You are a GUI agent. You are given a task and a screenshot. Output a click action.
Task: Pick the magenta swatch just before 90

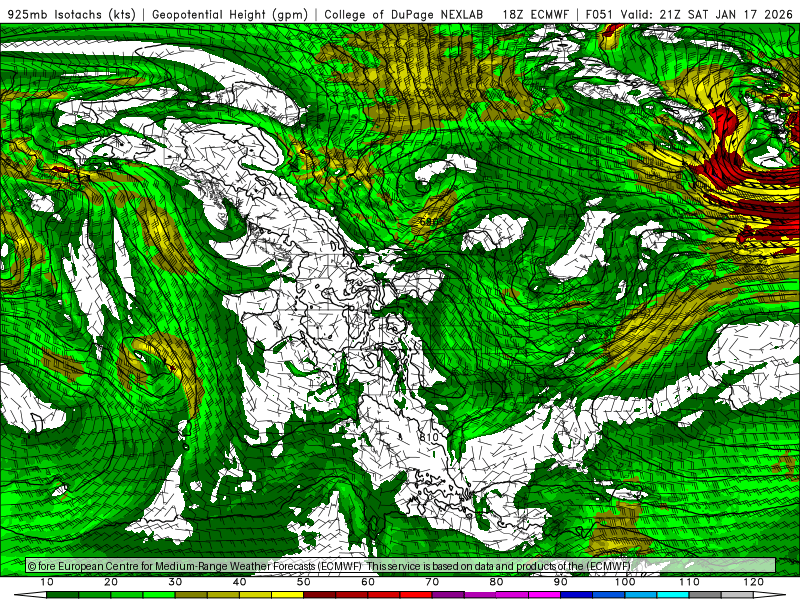click(x=544, y=595)
